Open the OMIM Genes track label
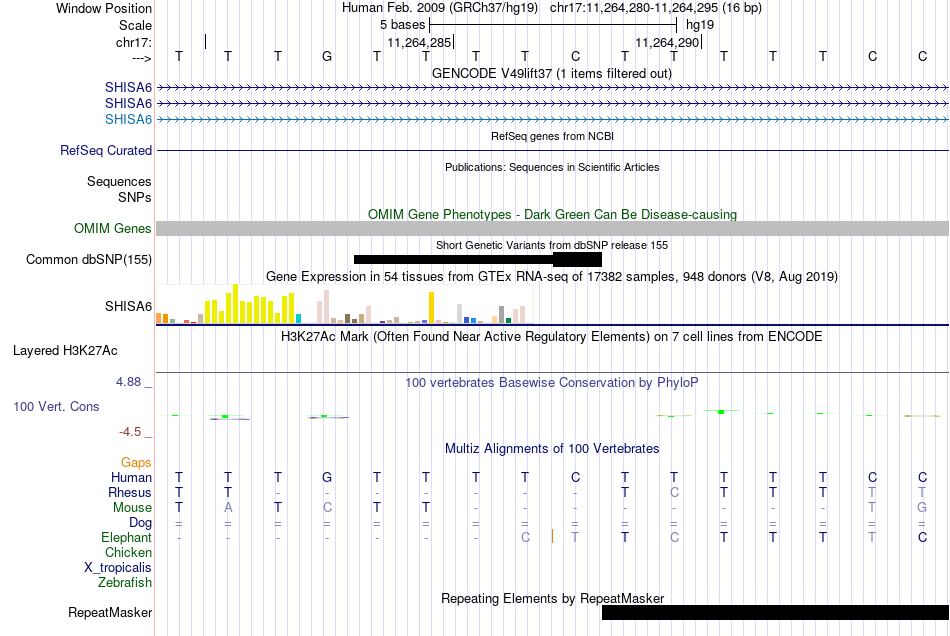 click(112, 228)
